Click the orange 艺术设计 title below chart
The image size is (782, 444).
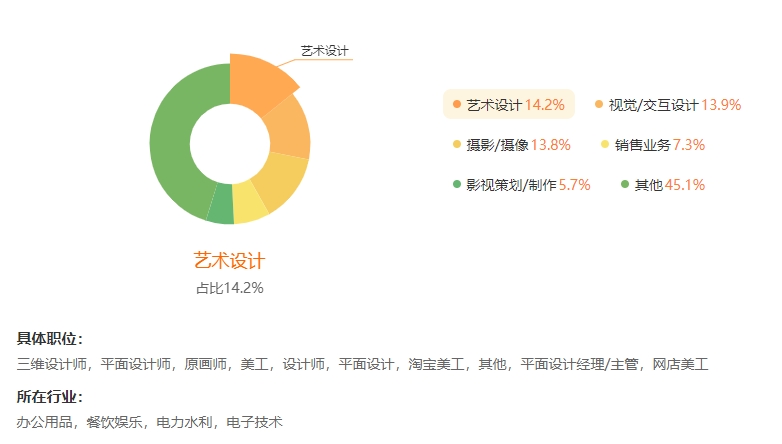point(229,261)
